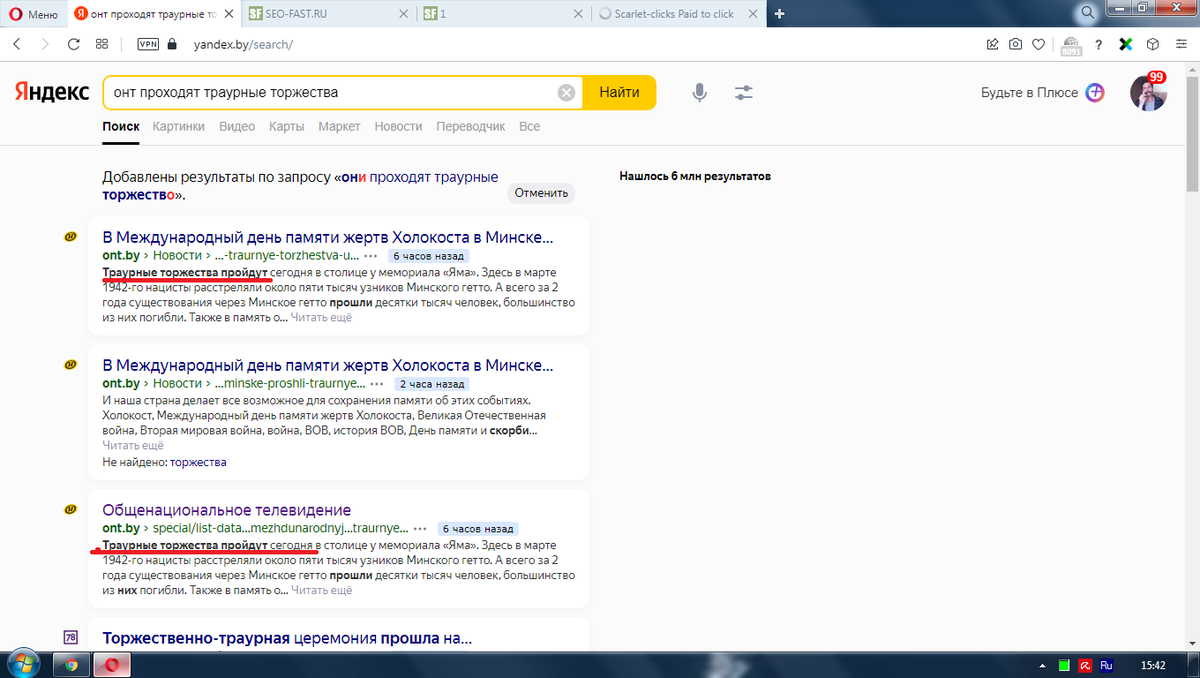1200x678 pixels.
Task: Open a new browser tab
Action: click(x=780, y=14)
